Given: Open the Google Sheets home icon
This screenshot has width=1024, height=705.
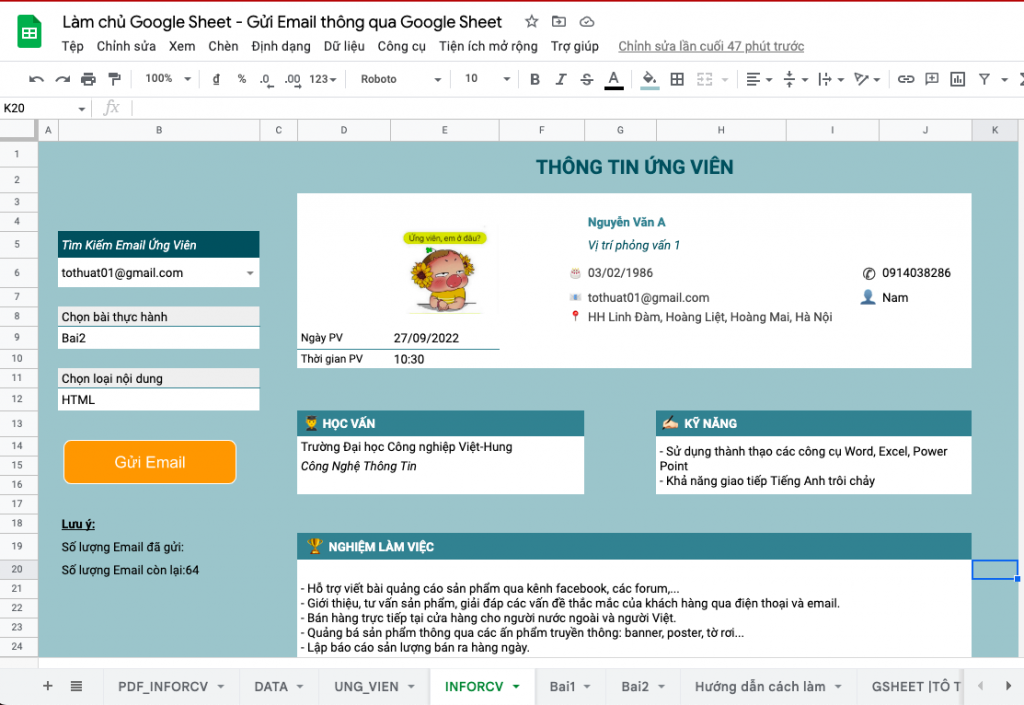Looking at the screenshot, I should [x=29, y=32].
